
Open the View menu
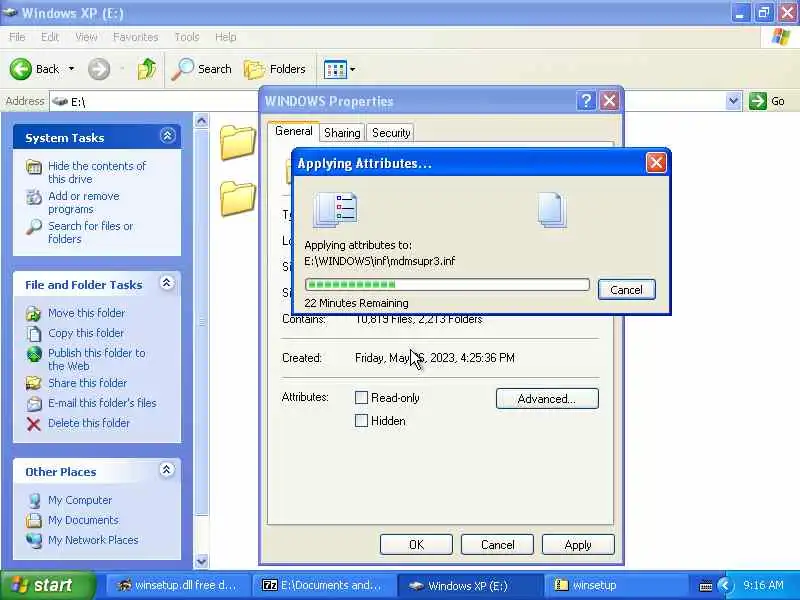point(86,37)
